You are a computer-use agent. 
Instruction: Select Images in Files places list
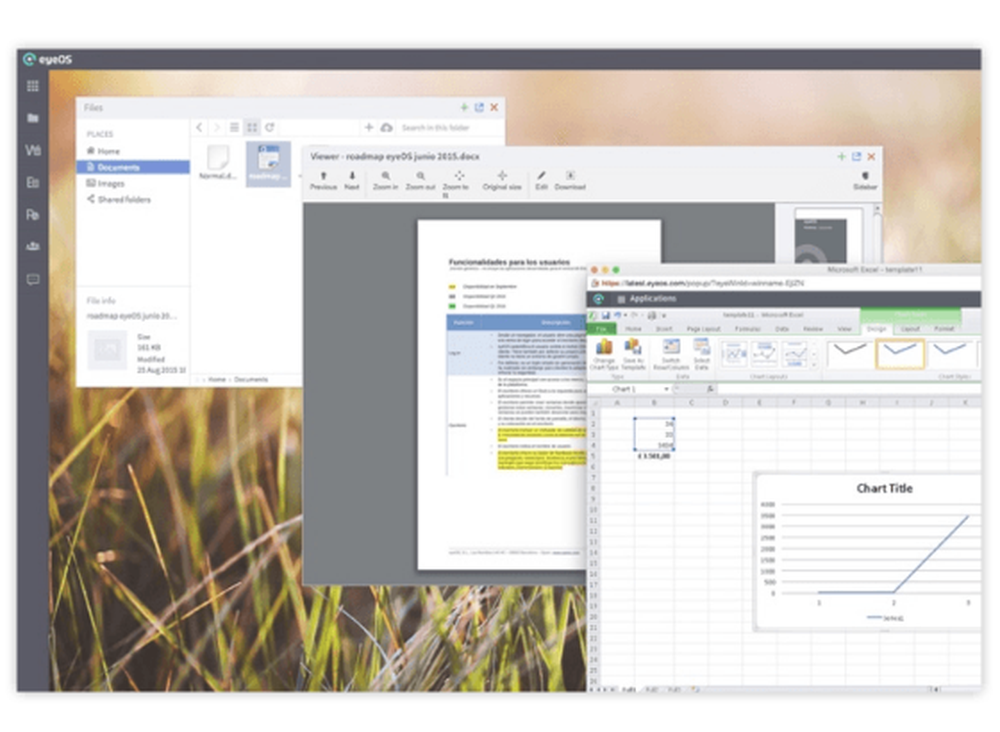coord(133,184)
